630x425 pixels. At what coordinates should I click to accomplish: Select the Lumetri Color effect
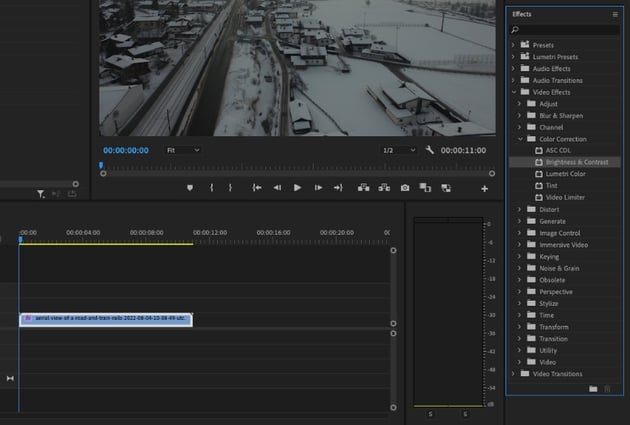[x=565, y=174]
